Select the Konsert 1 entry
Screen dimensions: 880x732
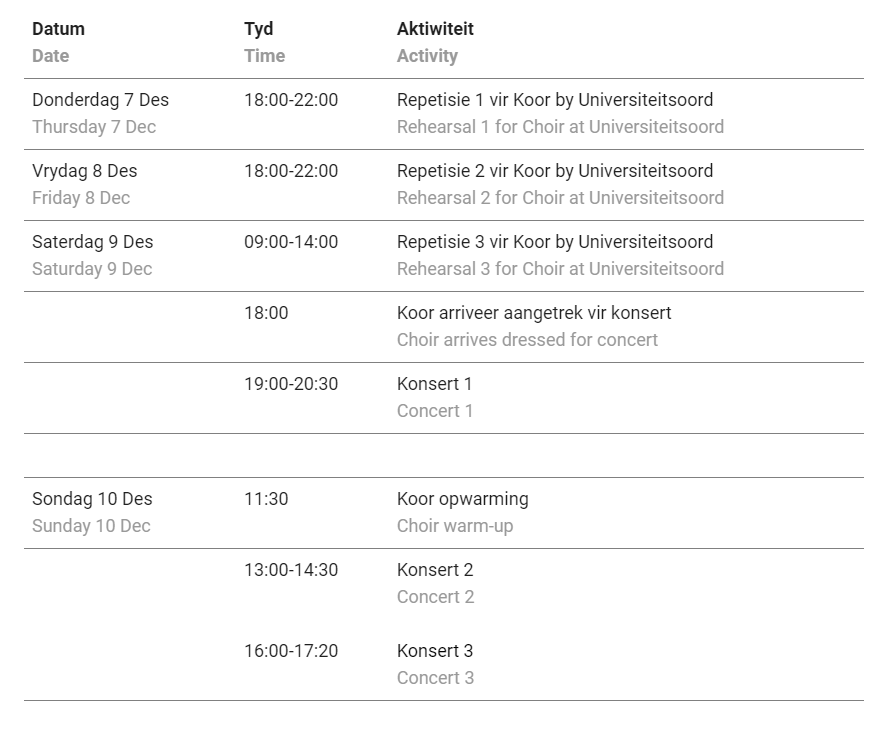pos(434,384)
